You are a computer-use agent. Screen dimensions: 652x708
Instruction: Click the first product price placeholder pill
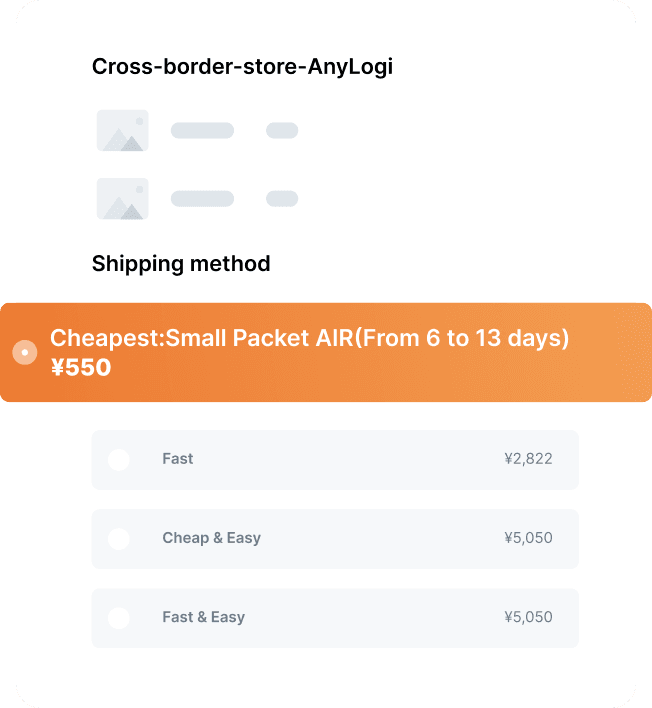(x=282, y=130)
